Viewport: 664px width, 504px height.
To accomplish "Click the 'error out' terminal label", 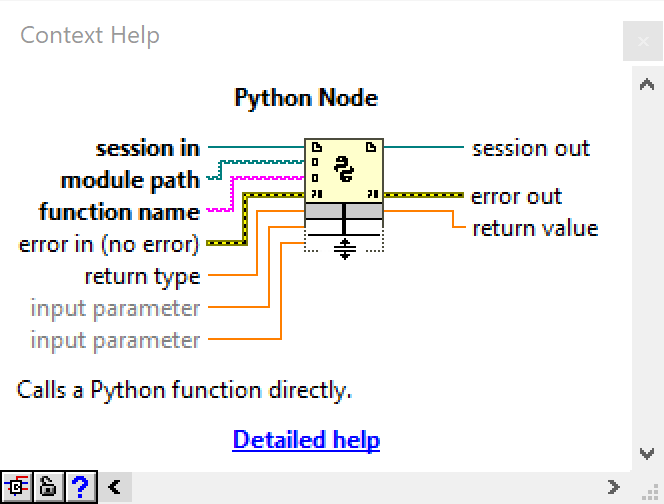I will tap(516, 197).
